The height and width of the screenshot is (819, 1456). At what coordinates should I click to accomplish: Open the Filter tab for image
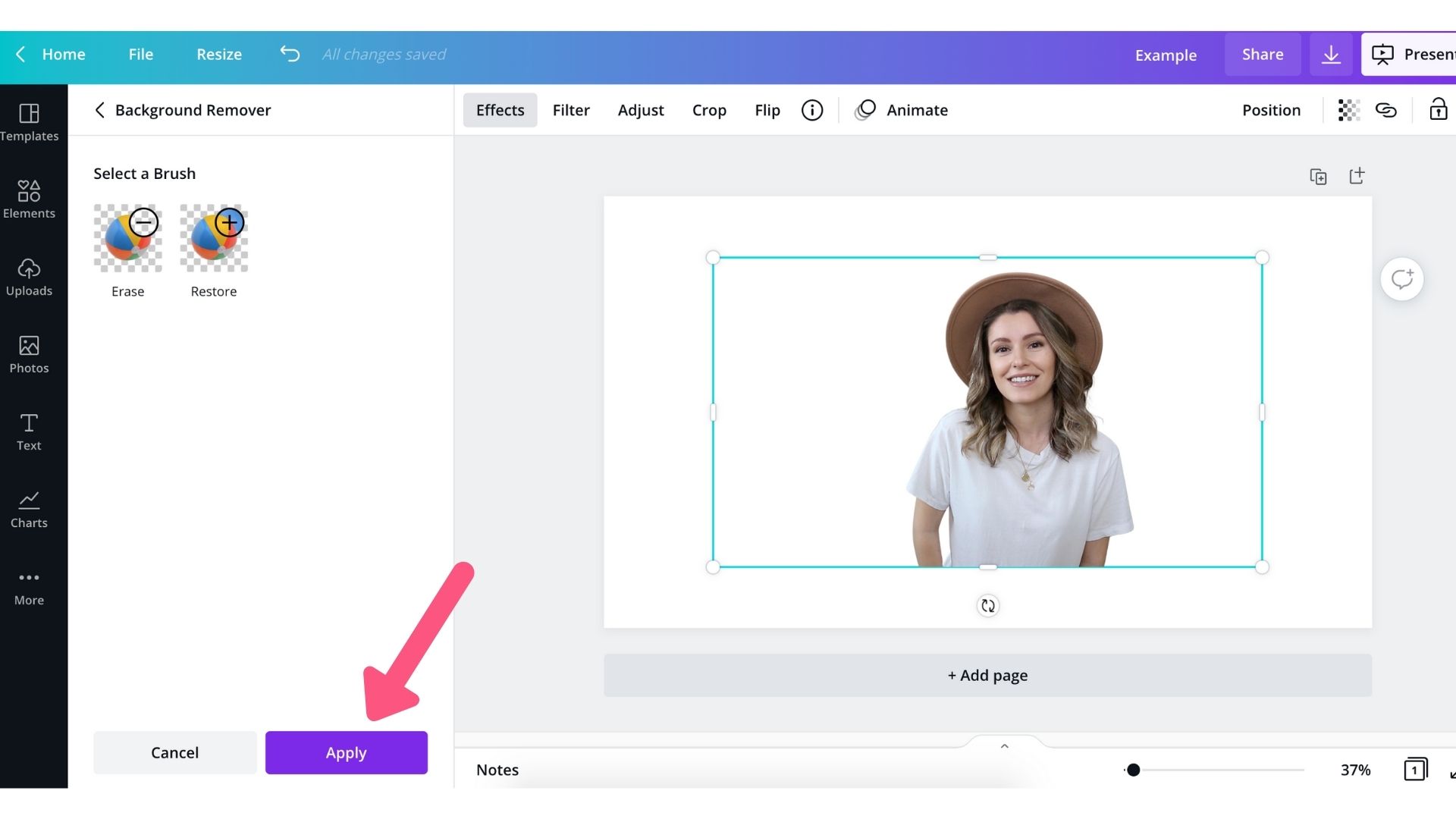pos(570,110)
